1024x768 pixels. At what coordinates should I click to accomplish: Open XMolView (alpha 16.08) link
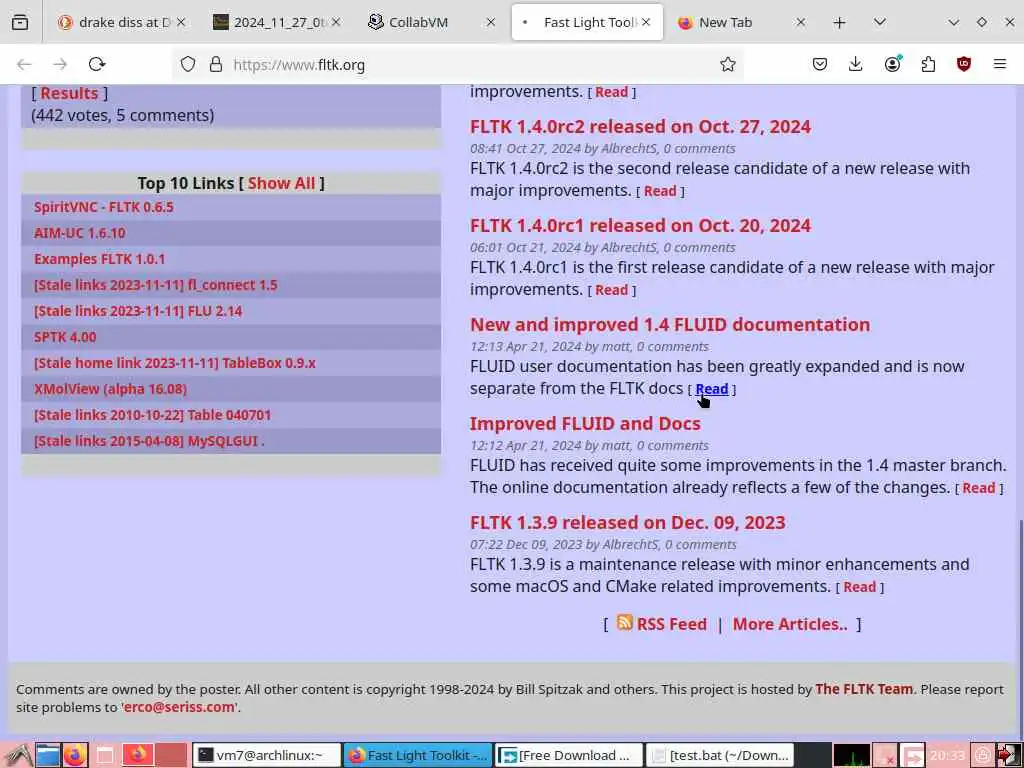click(110, 389)
